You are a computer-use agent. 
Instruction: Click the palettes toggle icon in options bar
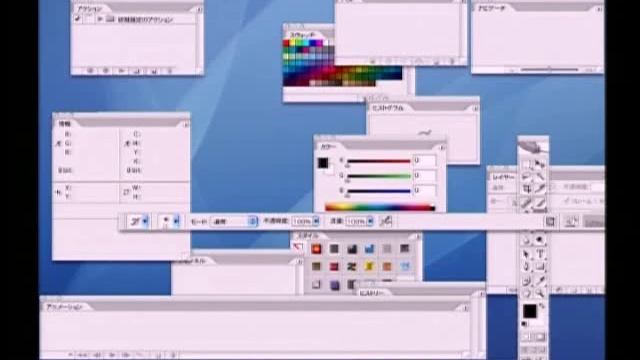550,221
